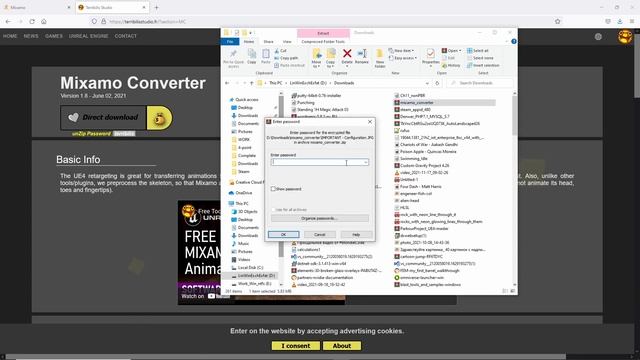Click the website settings gear icon
640x360 pixels.
(598, 37)
